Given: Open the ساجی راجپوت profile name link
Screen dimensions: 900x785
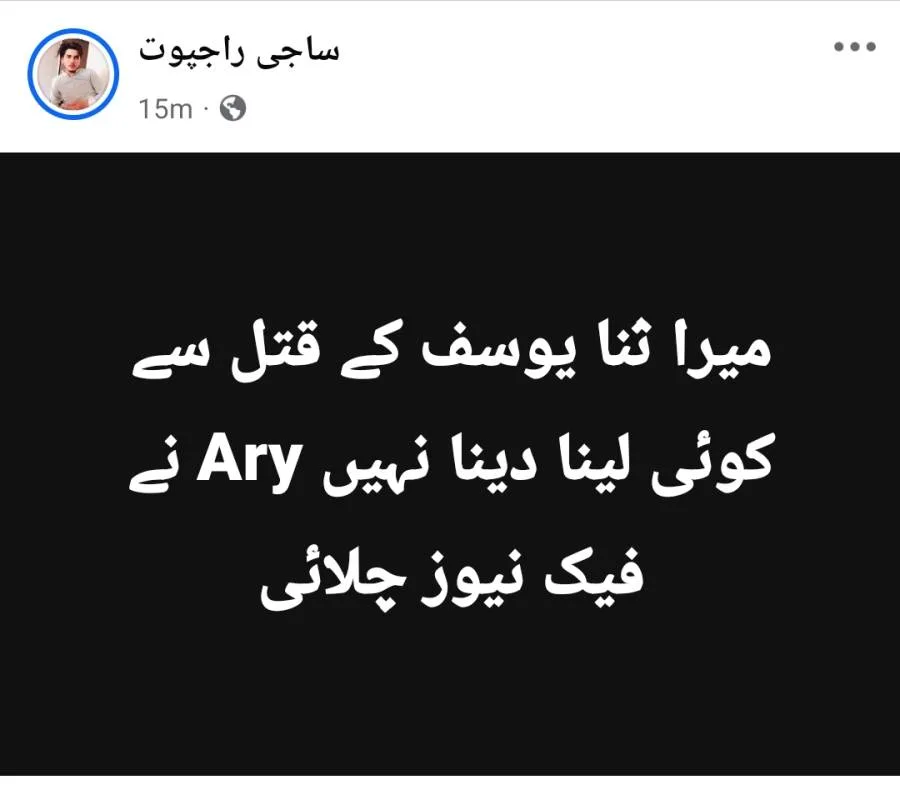Looking at the screenshot, I should coord(239,51).
